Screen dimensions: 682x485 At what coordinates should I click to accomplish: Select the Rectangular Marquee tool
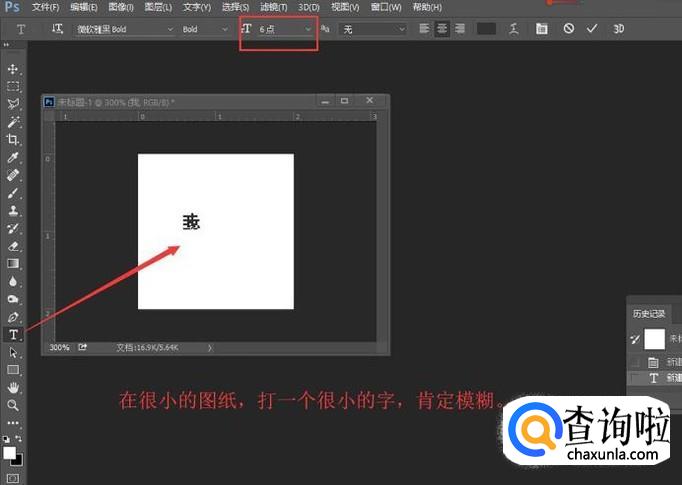point(13,87)
